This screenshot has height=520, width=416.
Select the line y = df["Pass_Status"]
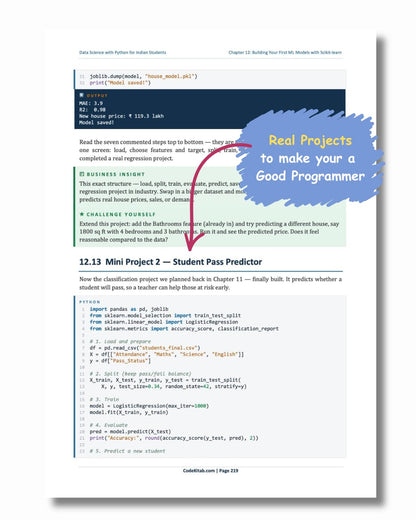click(x=120, y=361)
